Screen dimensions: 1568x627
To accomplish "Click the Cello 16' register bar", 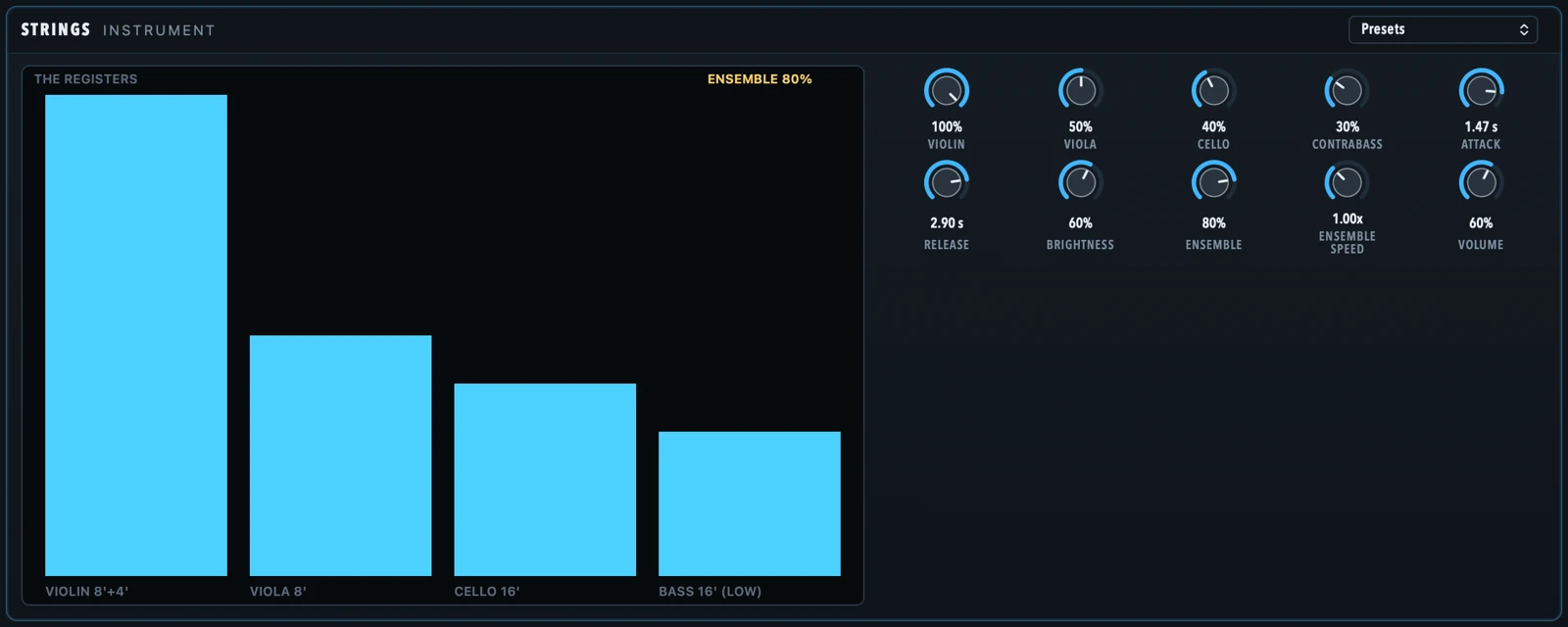I will [545, 480].
